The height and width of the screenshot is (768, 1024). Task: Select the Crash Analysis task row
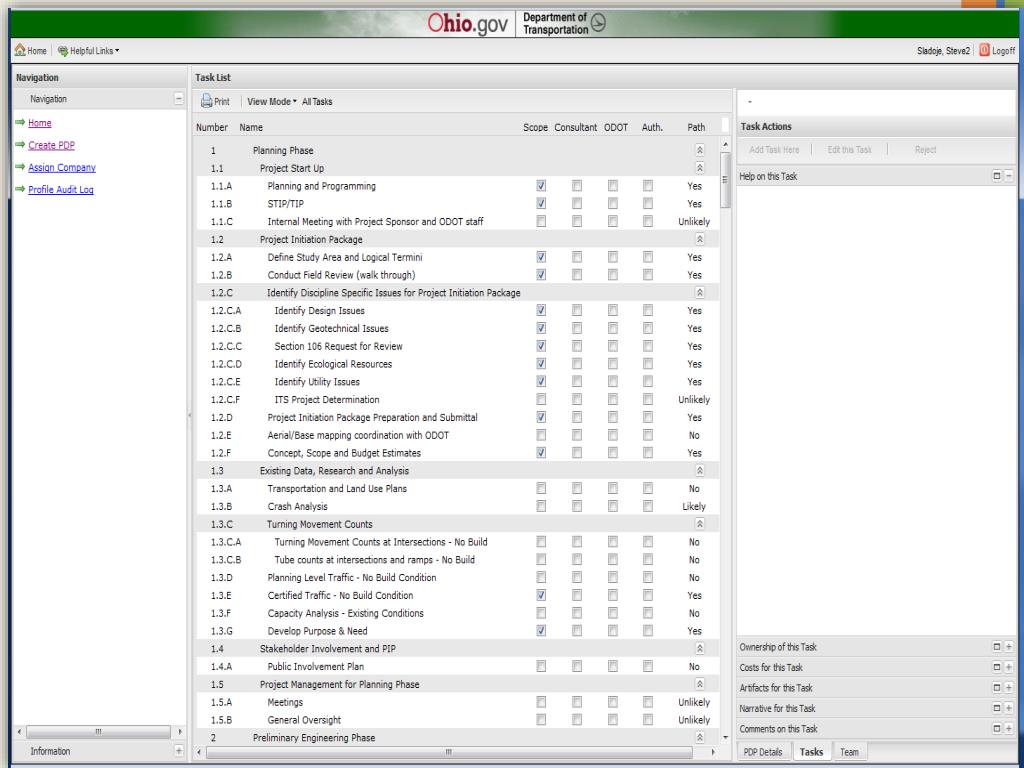click(x=457, y=506)
